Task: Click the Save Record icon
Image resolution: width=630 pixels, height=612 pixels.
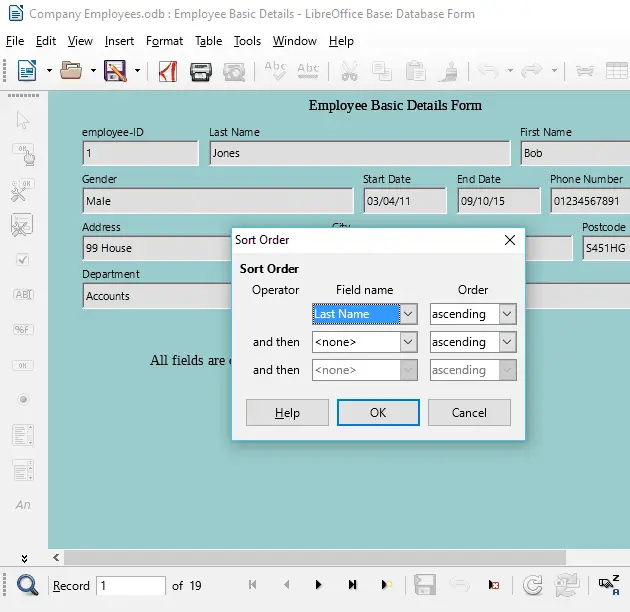Action: [x=425, y=585]
